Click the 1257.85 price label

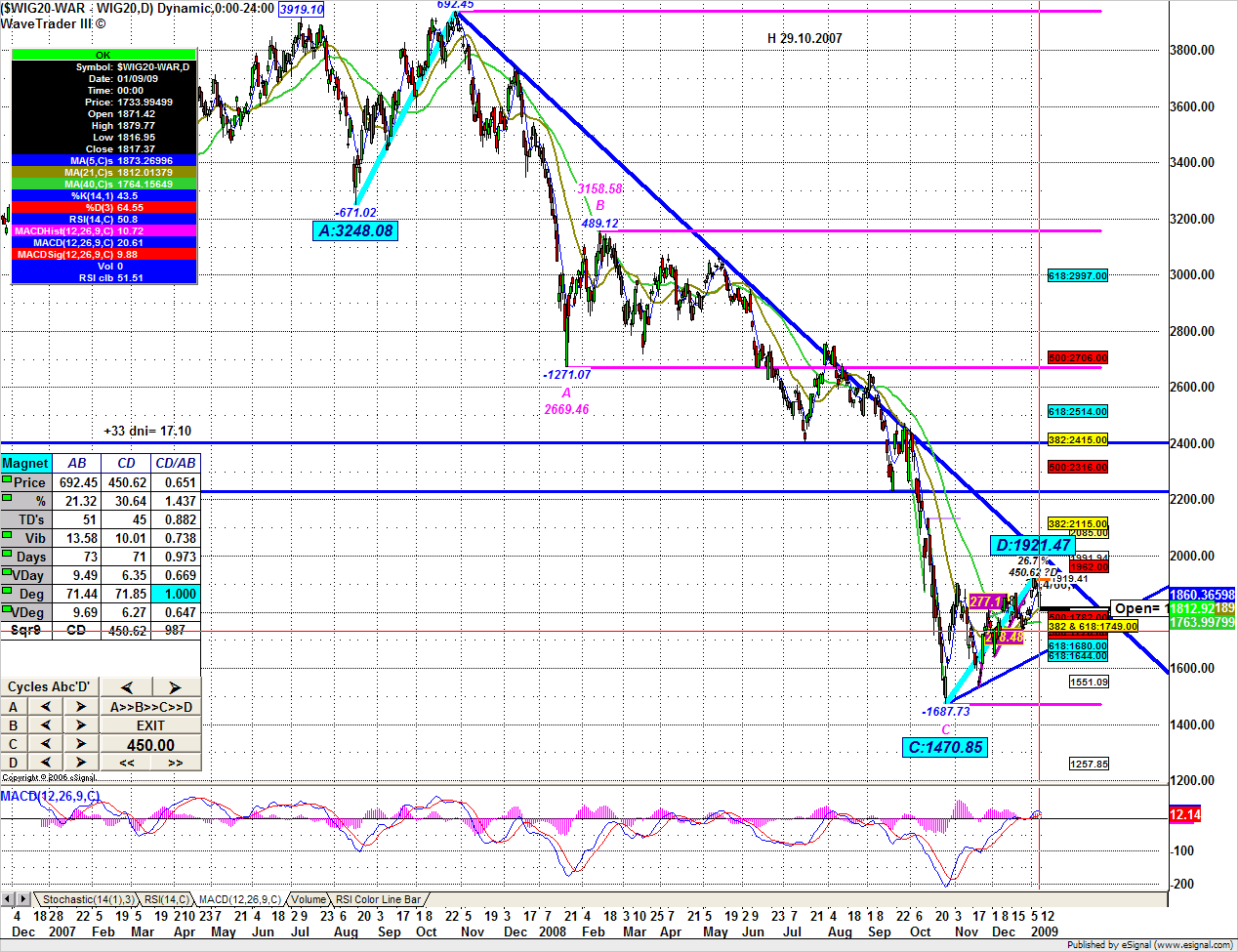click(1090, 765)
